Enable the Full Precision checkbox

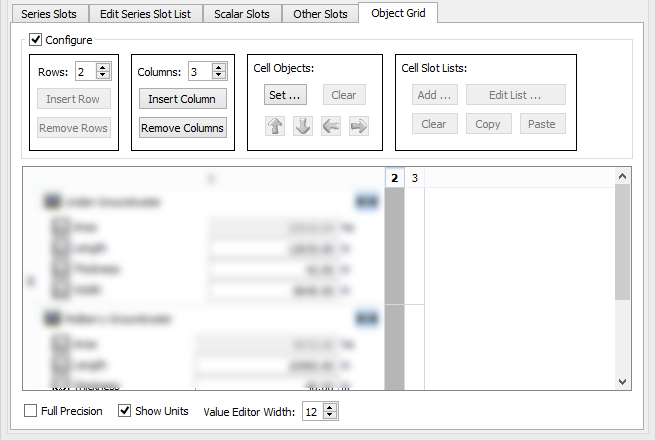tap(31, 411)
